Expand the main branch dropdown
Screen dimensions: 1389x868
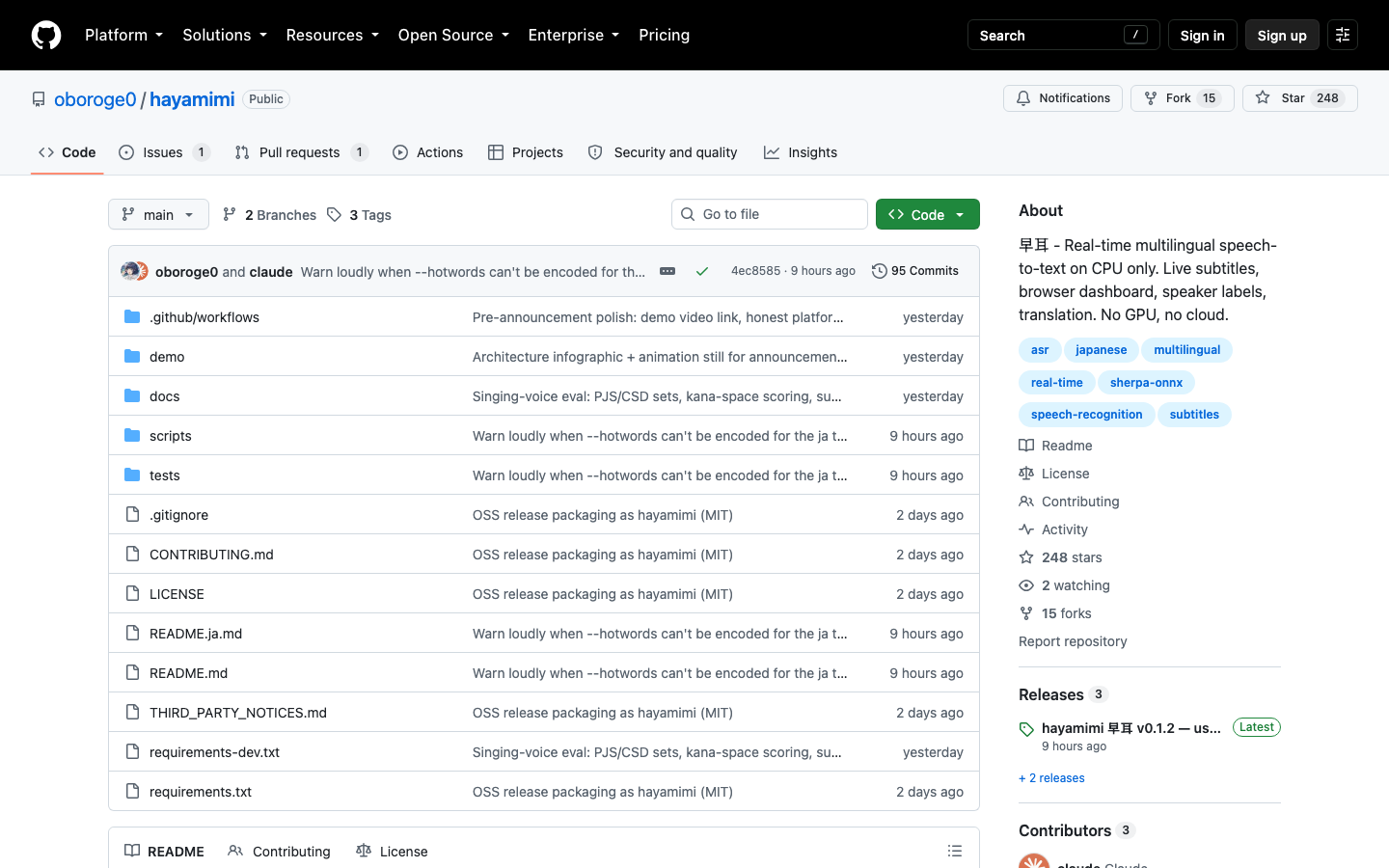coord(158,214)
